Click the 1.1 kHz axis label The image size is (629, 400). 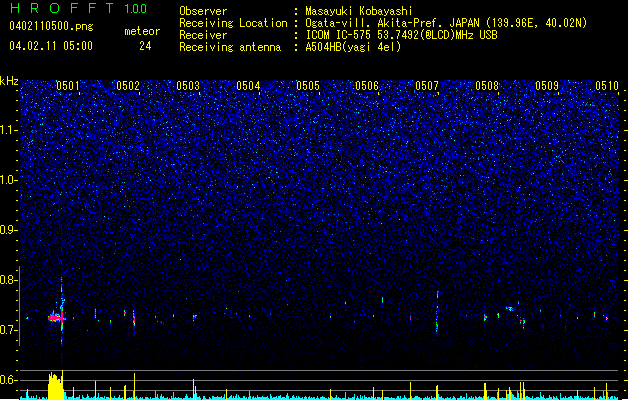9,130
